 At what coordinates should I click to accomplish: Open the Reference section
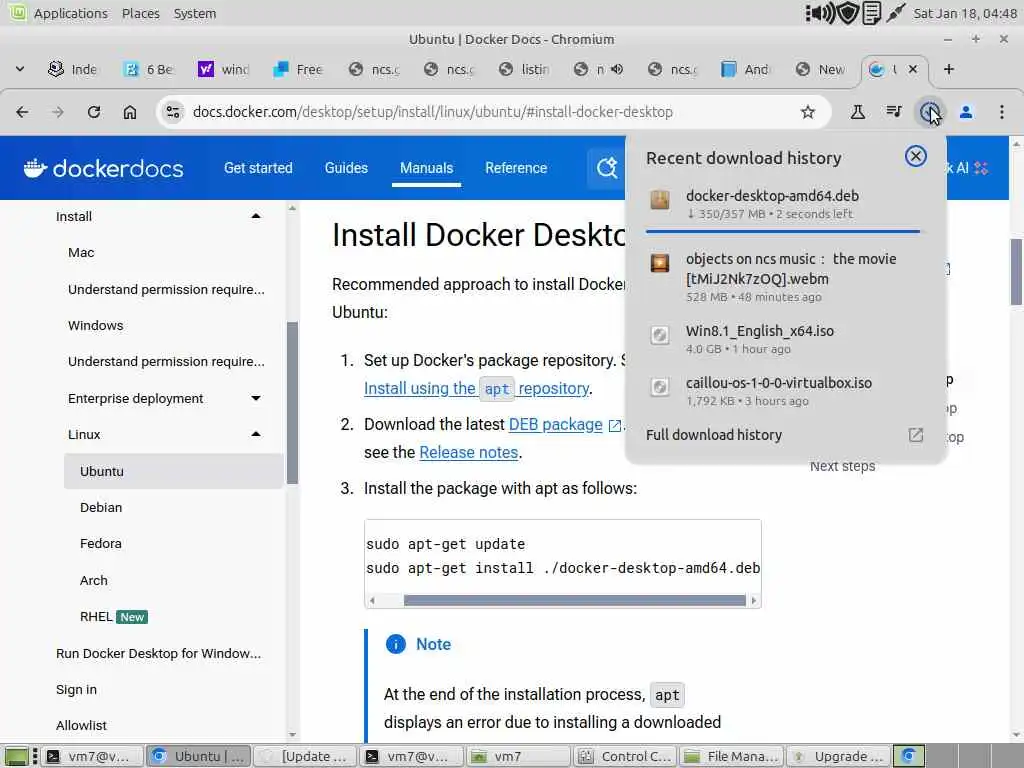516,168
